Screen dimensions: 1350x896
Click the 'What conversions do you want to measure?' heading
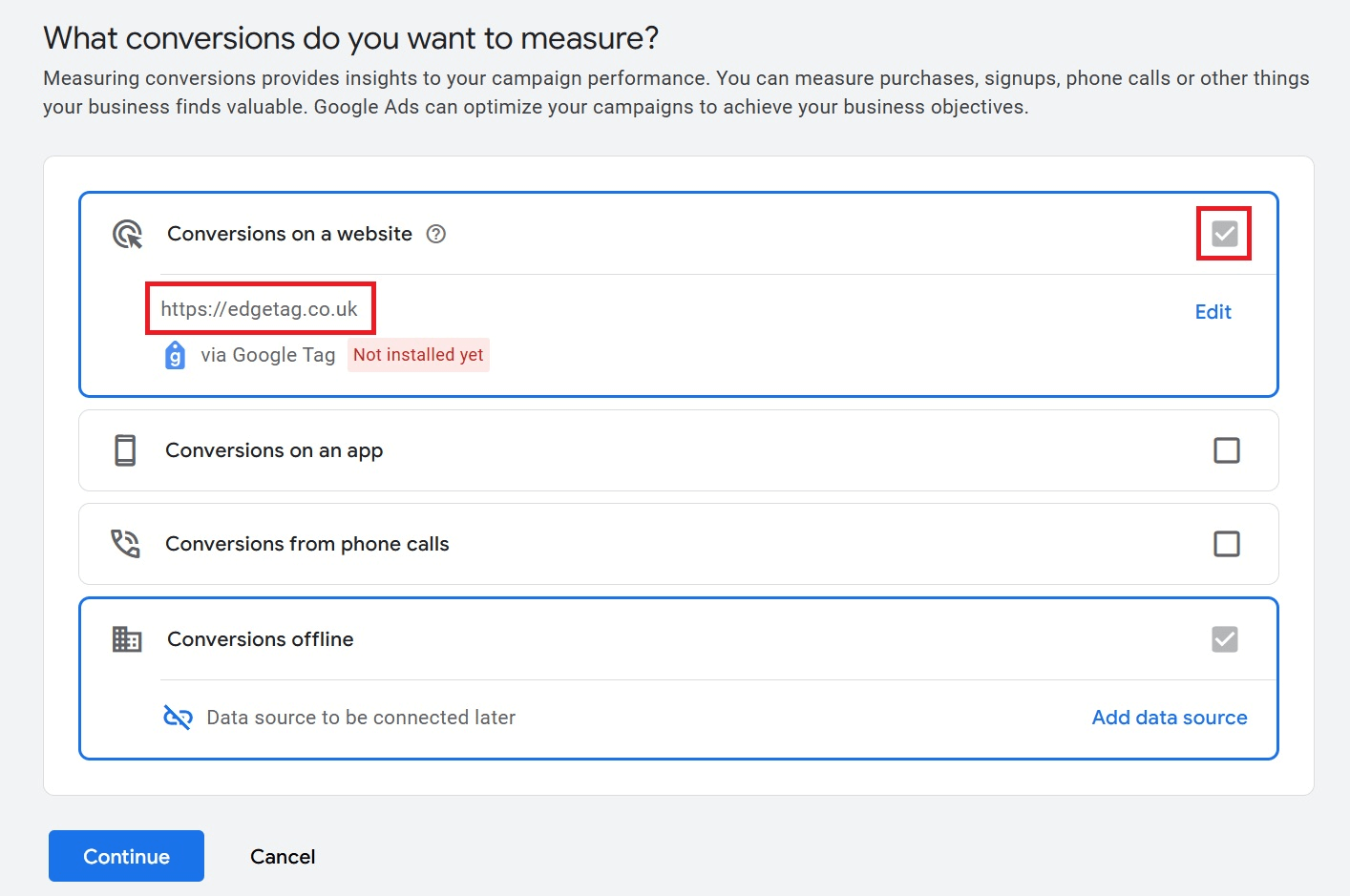coord(351,38)
